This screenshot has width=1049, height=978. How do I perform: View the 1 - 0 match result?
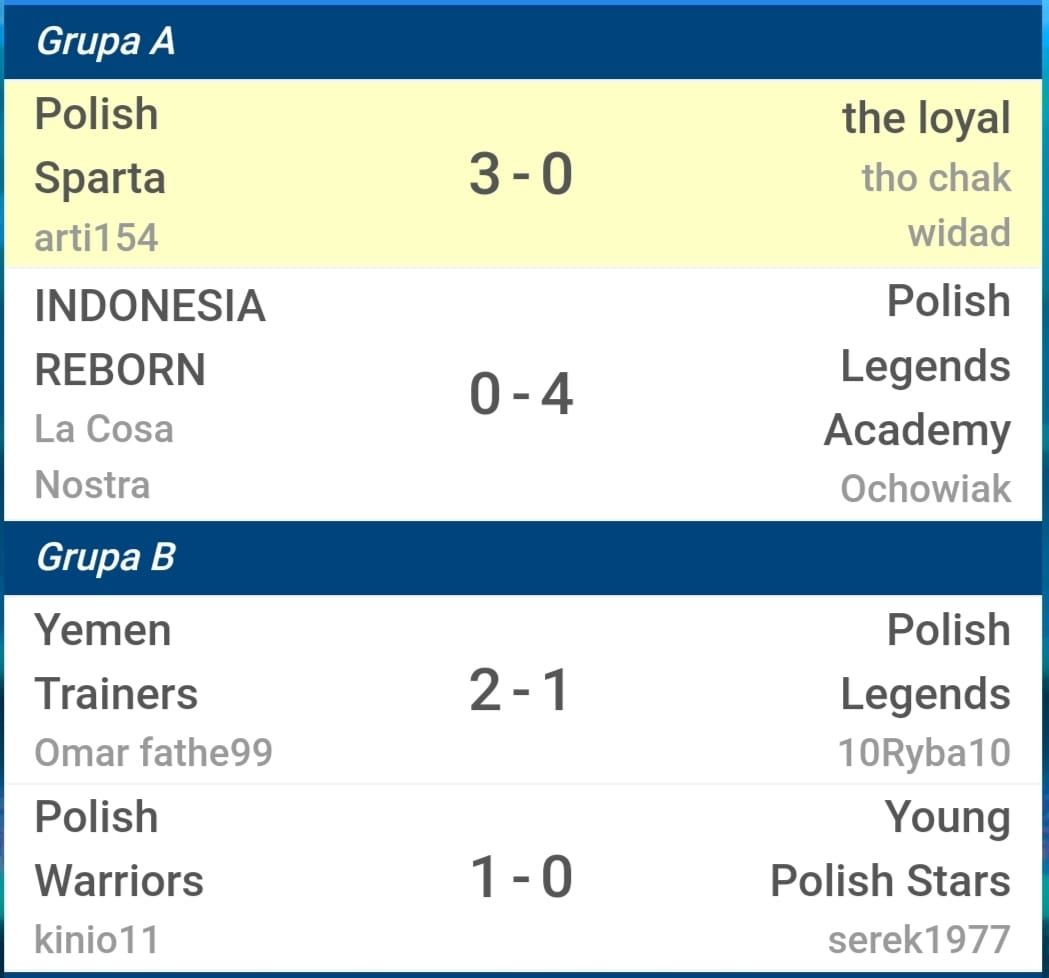click(521, 877)
